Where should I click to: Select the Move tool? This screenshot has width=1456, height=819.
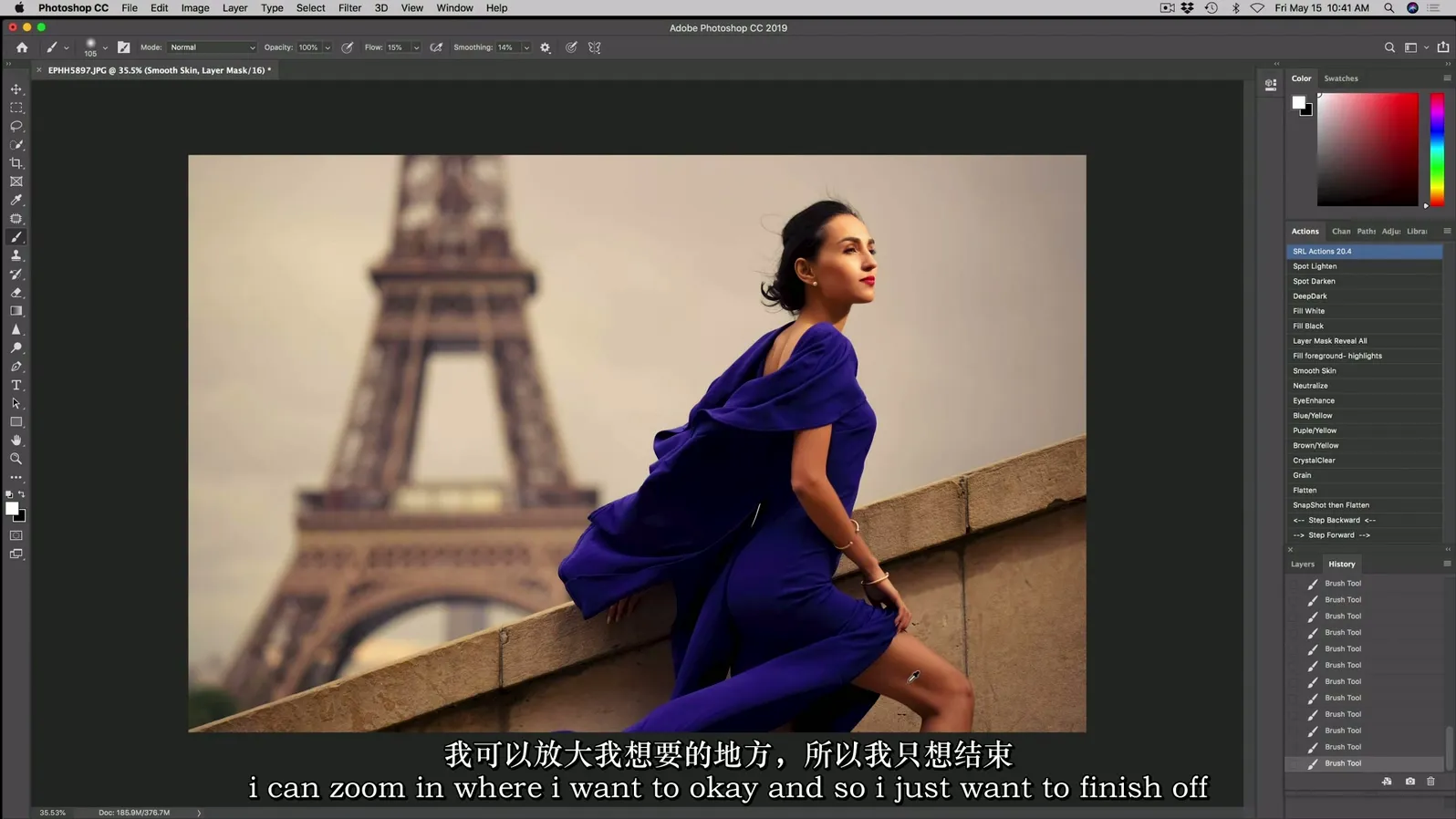coord(16,89)
